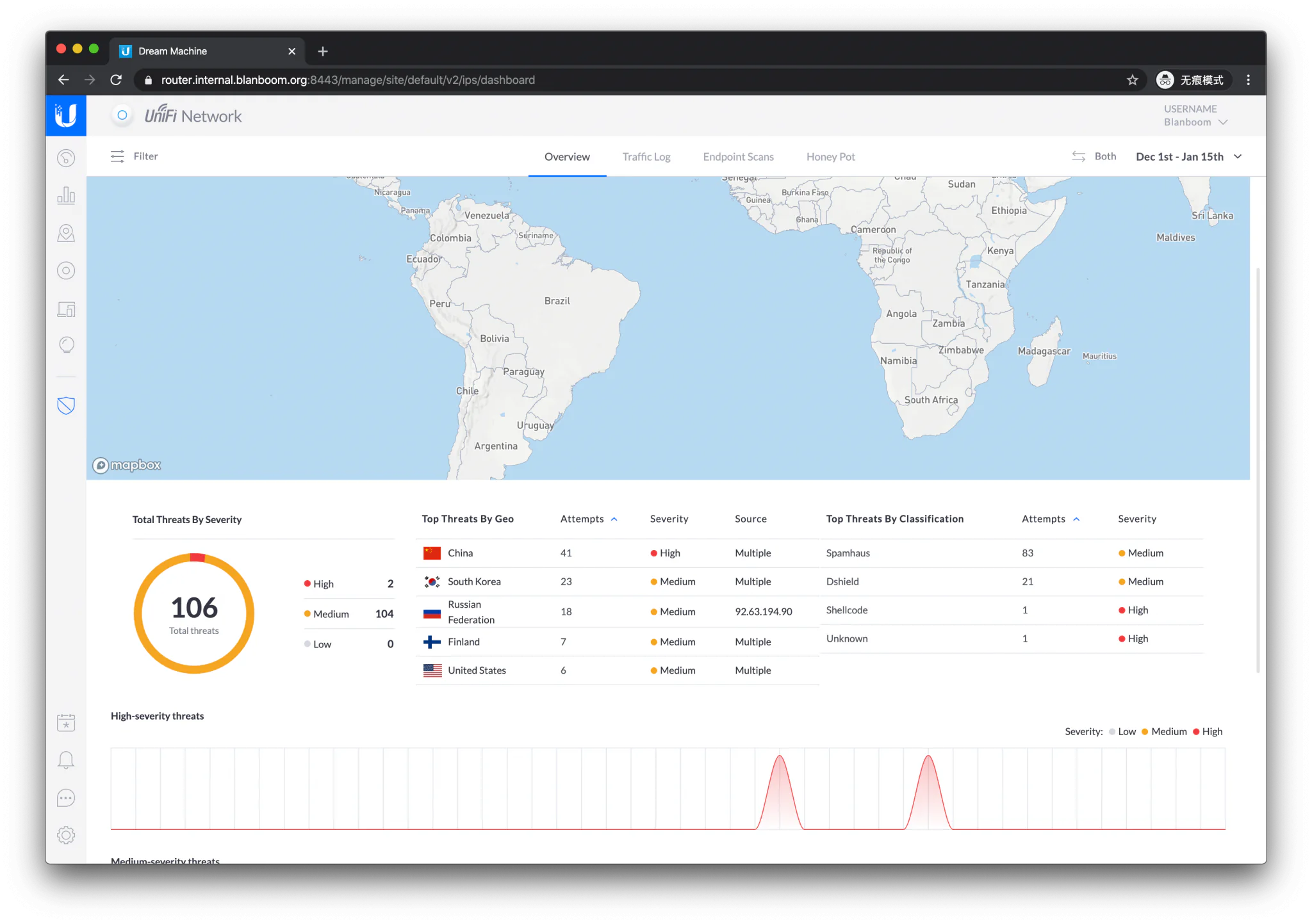
Task: Switch to the Honey Pot tab
Action: (830, 157)
